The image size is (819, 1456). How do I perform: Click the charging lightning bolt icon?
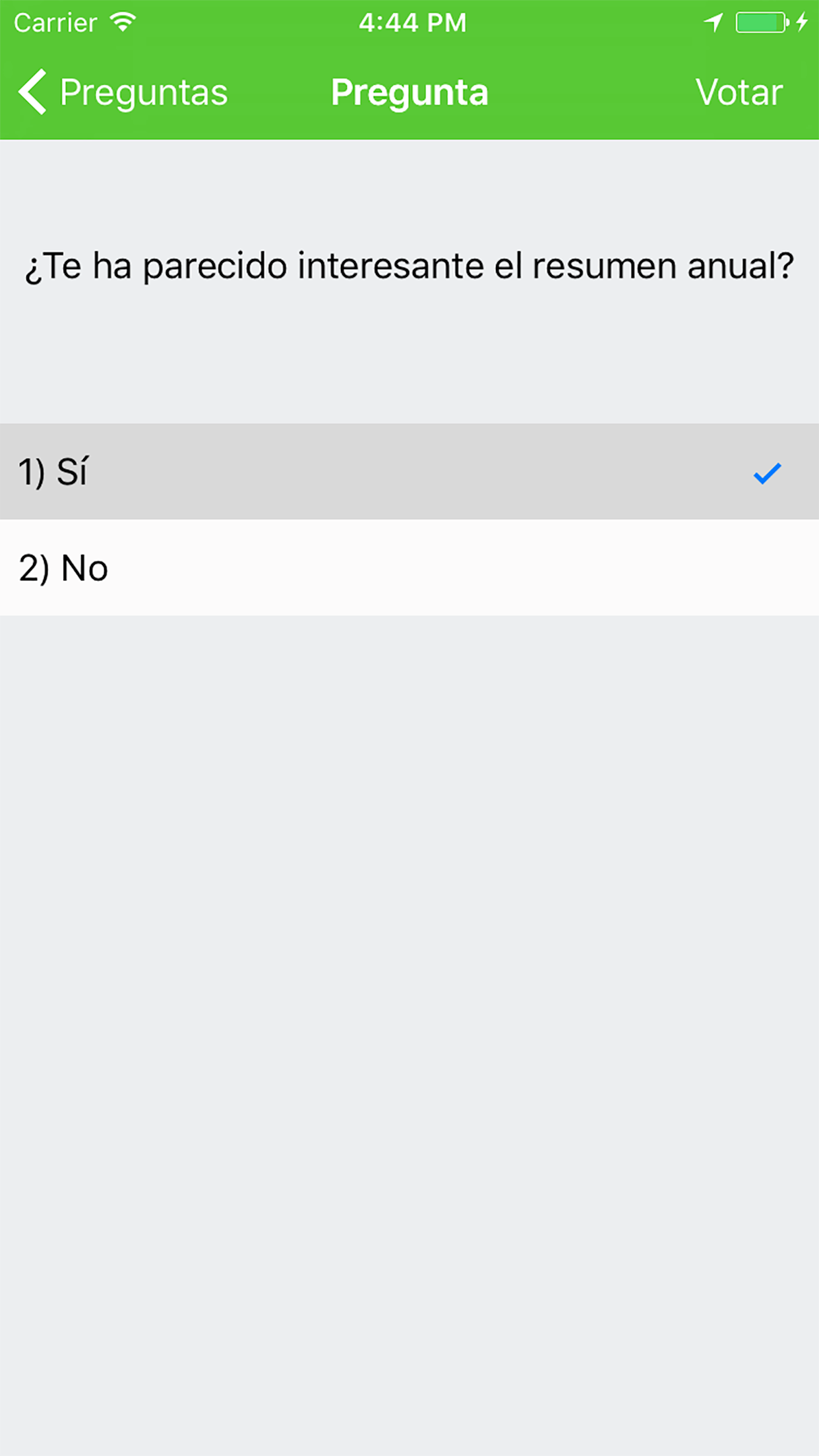coord(802,22)
